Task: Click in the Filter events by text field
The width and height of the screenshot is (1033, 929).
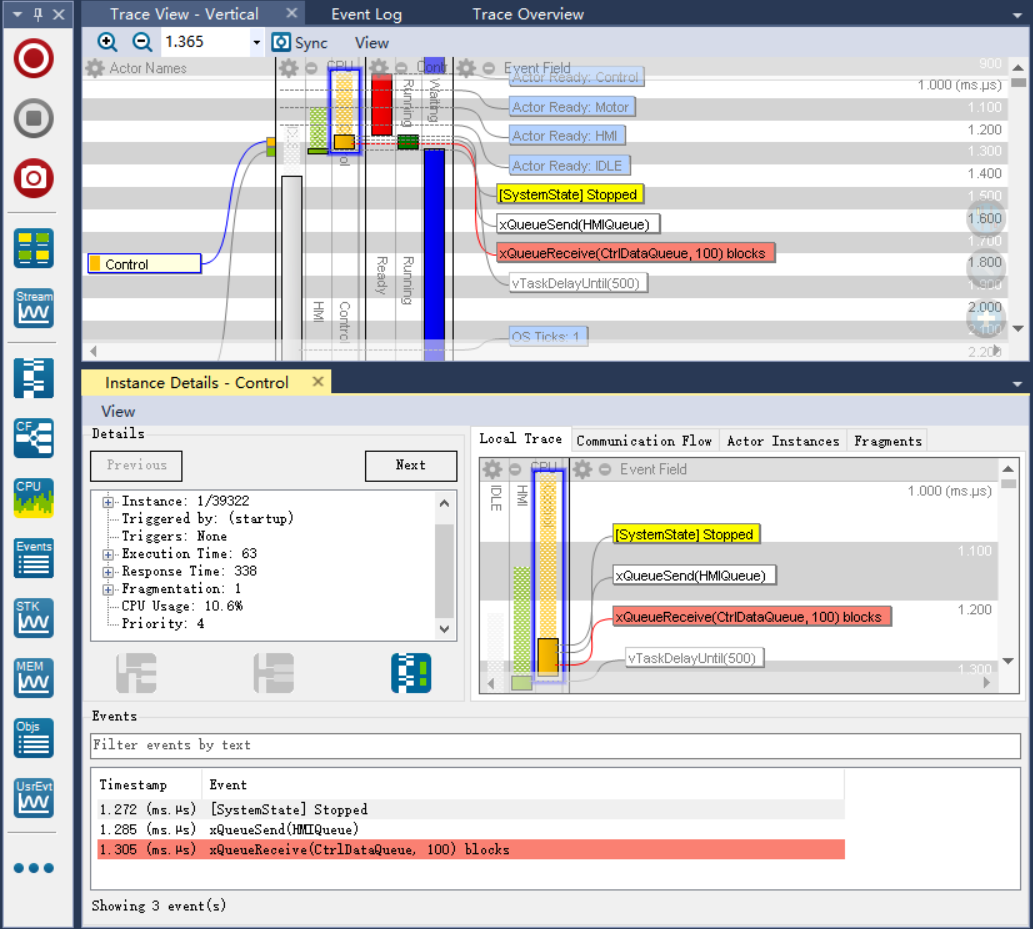Action: (x=555, y=745)
